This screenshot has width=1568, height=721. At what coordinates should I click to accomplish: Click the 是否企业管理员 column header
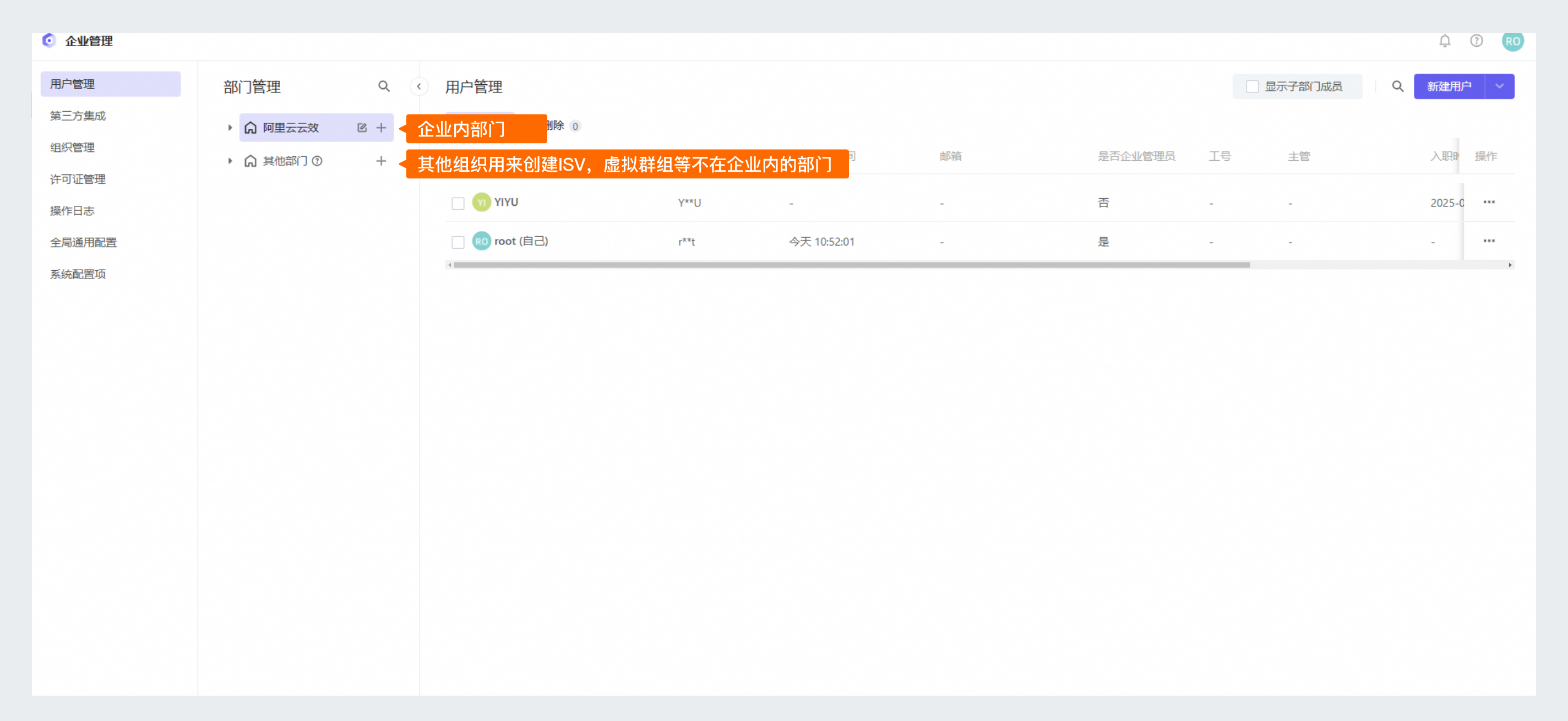coord(1136,156)
